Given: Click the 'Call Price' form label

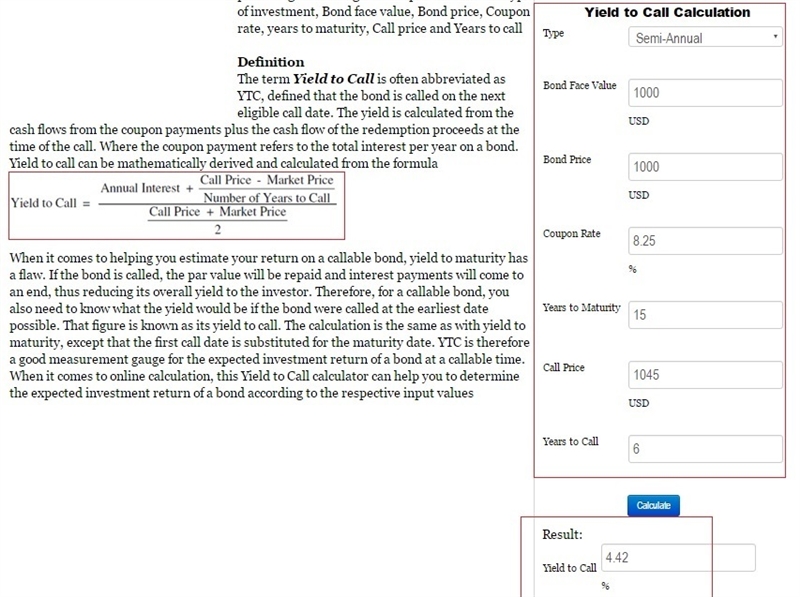Looking at the screenshot, I should tap(564, 367).
